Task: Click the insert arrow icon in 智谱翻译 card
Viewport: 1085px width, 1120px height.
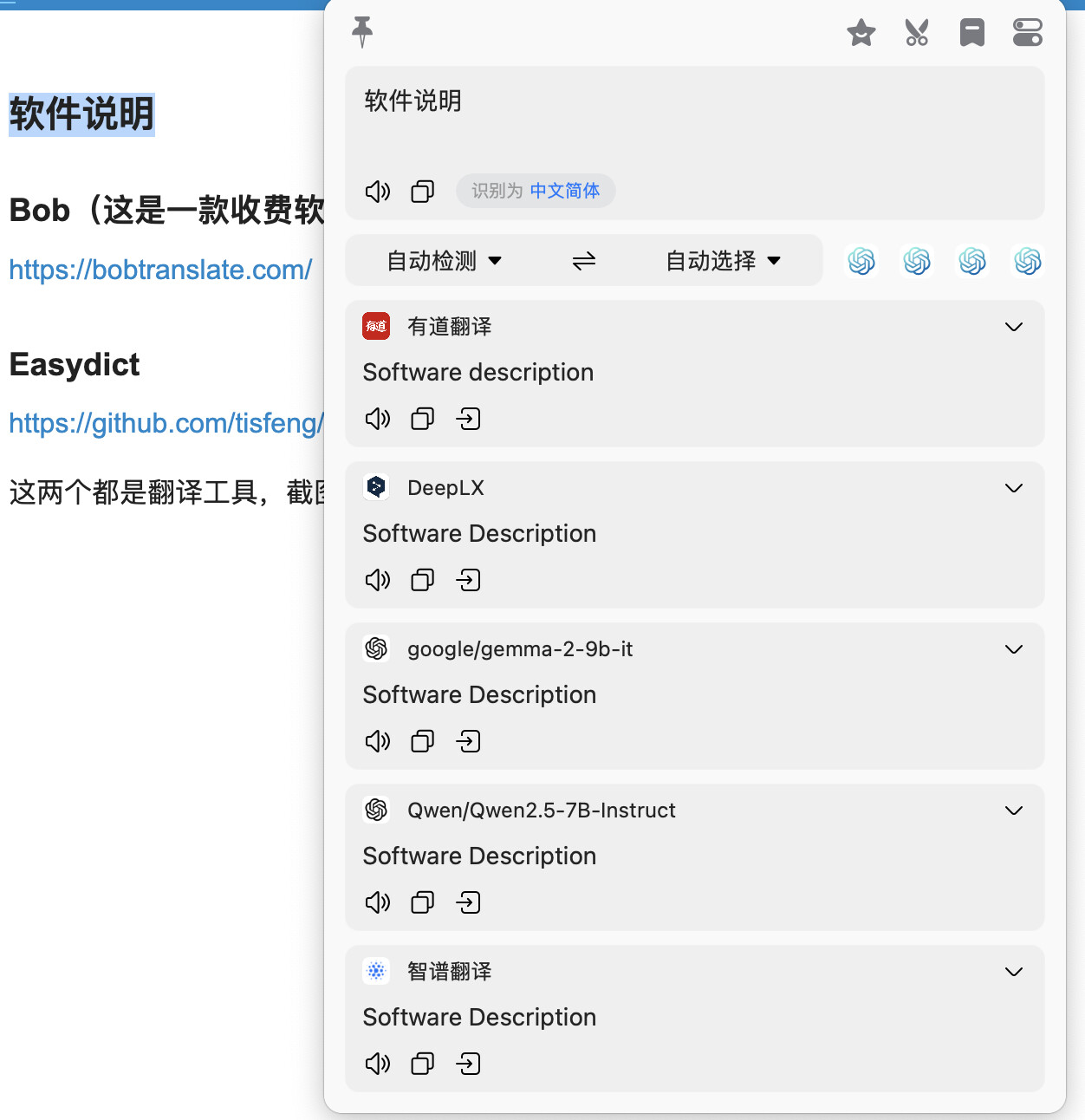Action: pos(468,1064)
